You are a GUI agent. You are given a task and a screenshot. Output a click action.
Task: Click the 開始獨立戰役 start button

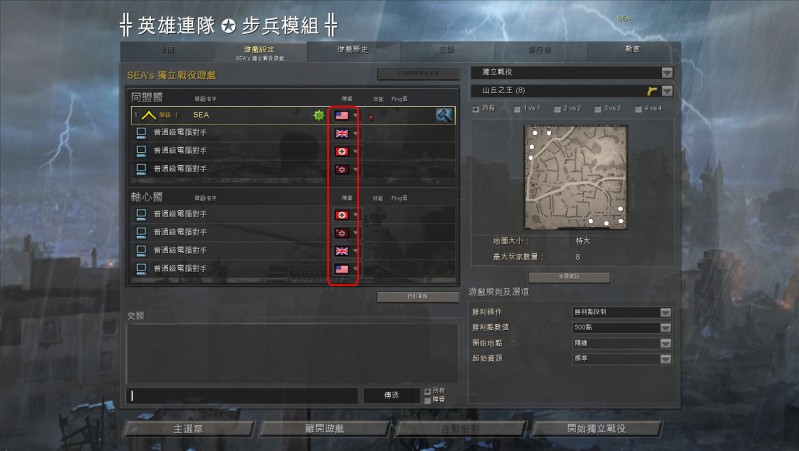tap(597, 429)
